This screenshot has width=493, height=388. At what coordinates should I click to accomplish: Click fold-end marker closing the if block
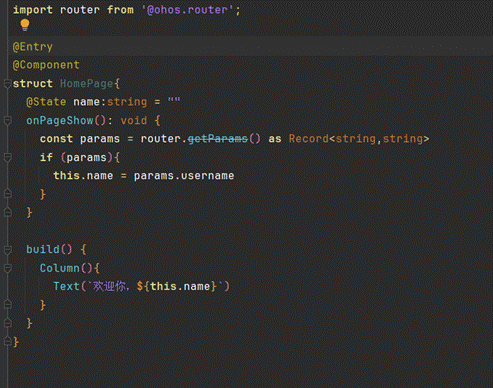click(x=8, y=193)
